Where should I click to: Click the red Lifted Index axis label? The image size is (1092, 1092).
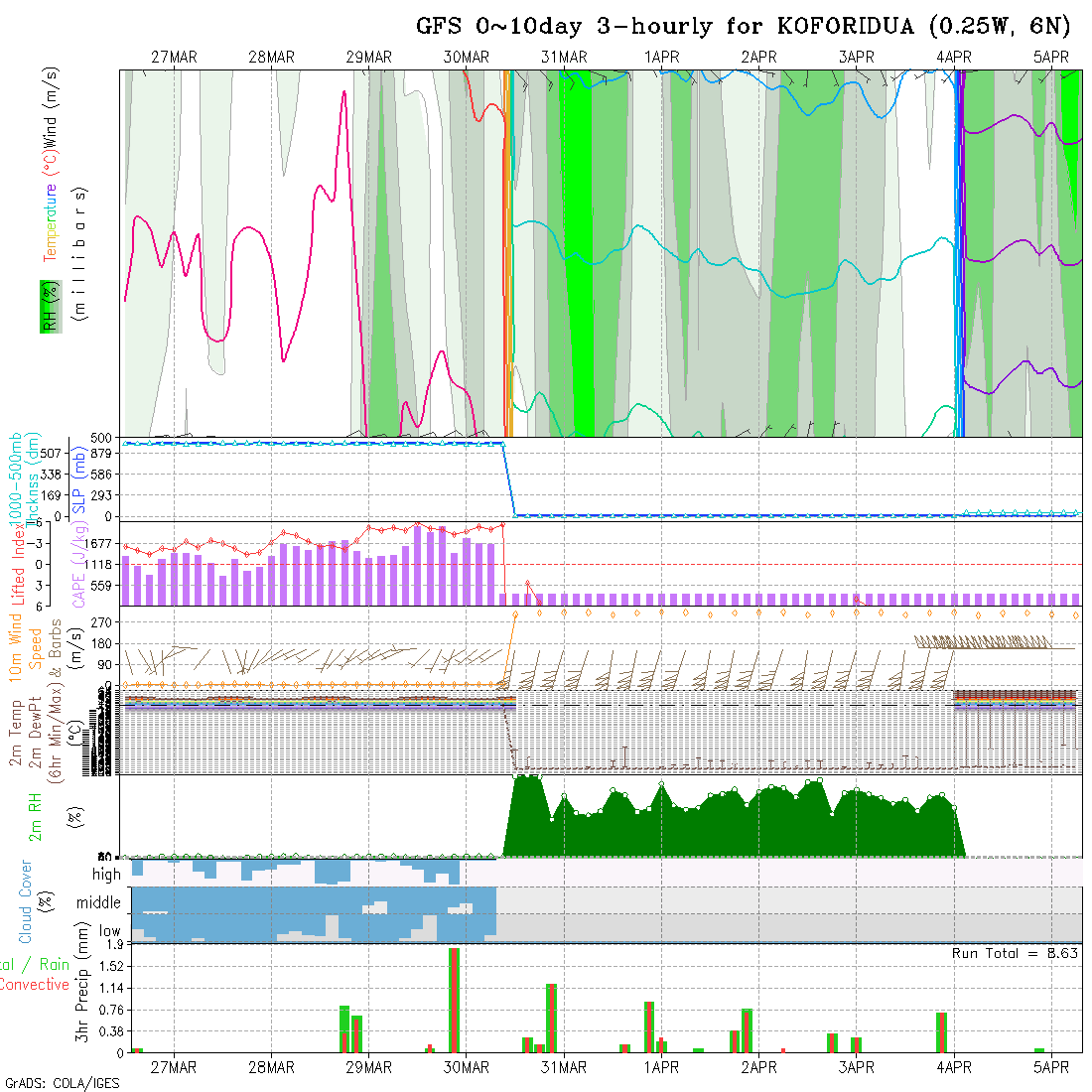click(18, 564)
